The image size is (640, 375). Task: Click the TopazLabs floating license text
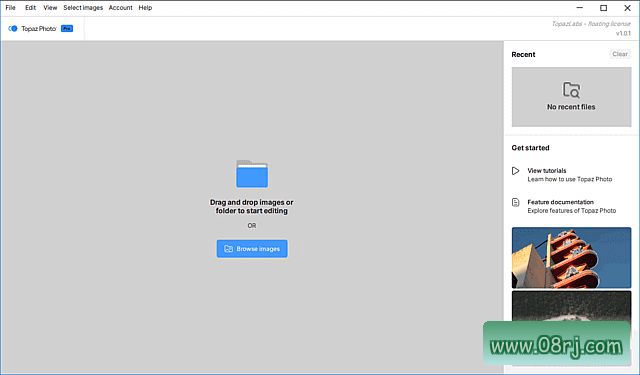point(591,24)
